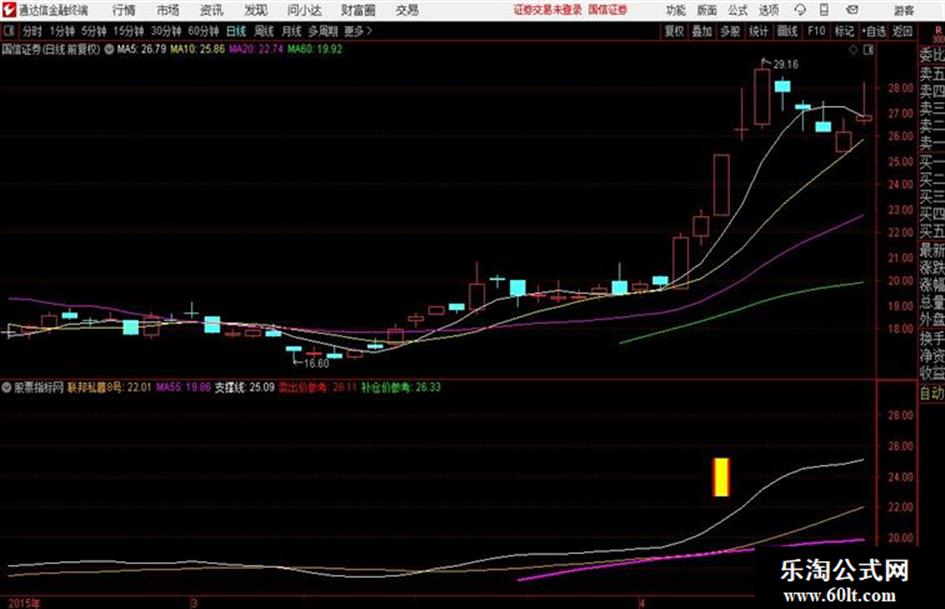Open the 版面 menu
Image resolution: width=945 pixels, height=609 pixels.
(x=706, y=10)
